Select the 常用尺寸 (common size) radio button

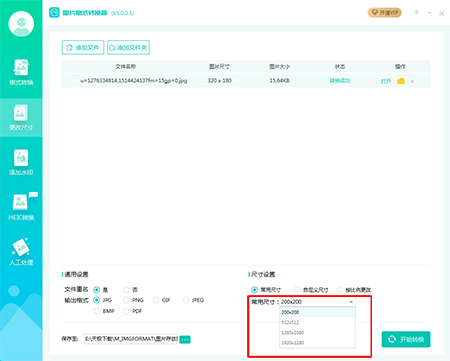point(254,290)
